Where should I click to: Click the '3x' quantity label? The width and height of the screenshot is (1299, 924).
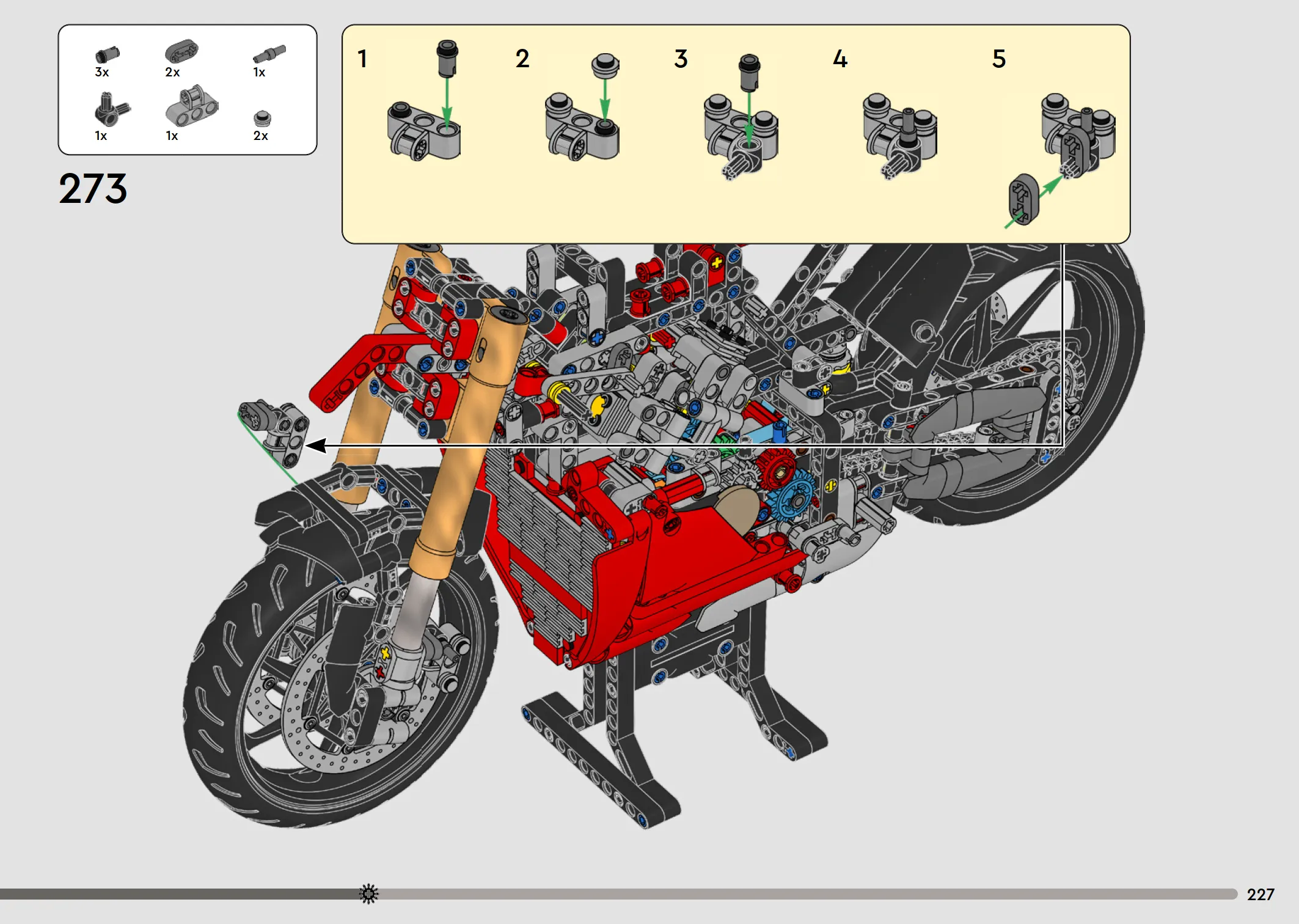click(102, 72)
